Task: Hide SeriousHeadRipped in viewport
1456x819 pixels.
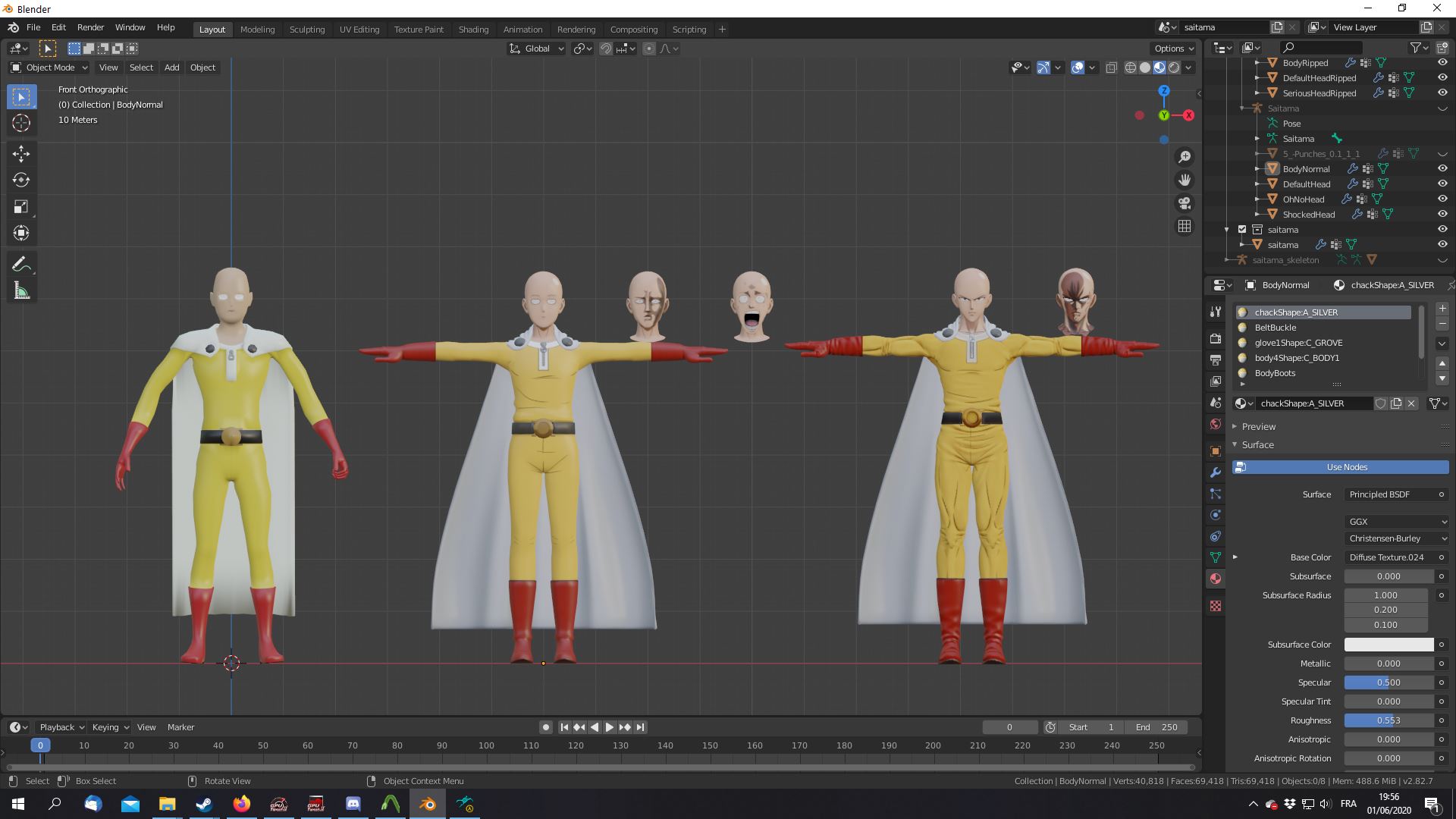Action: coord(1442,93)
